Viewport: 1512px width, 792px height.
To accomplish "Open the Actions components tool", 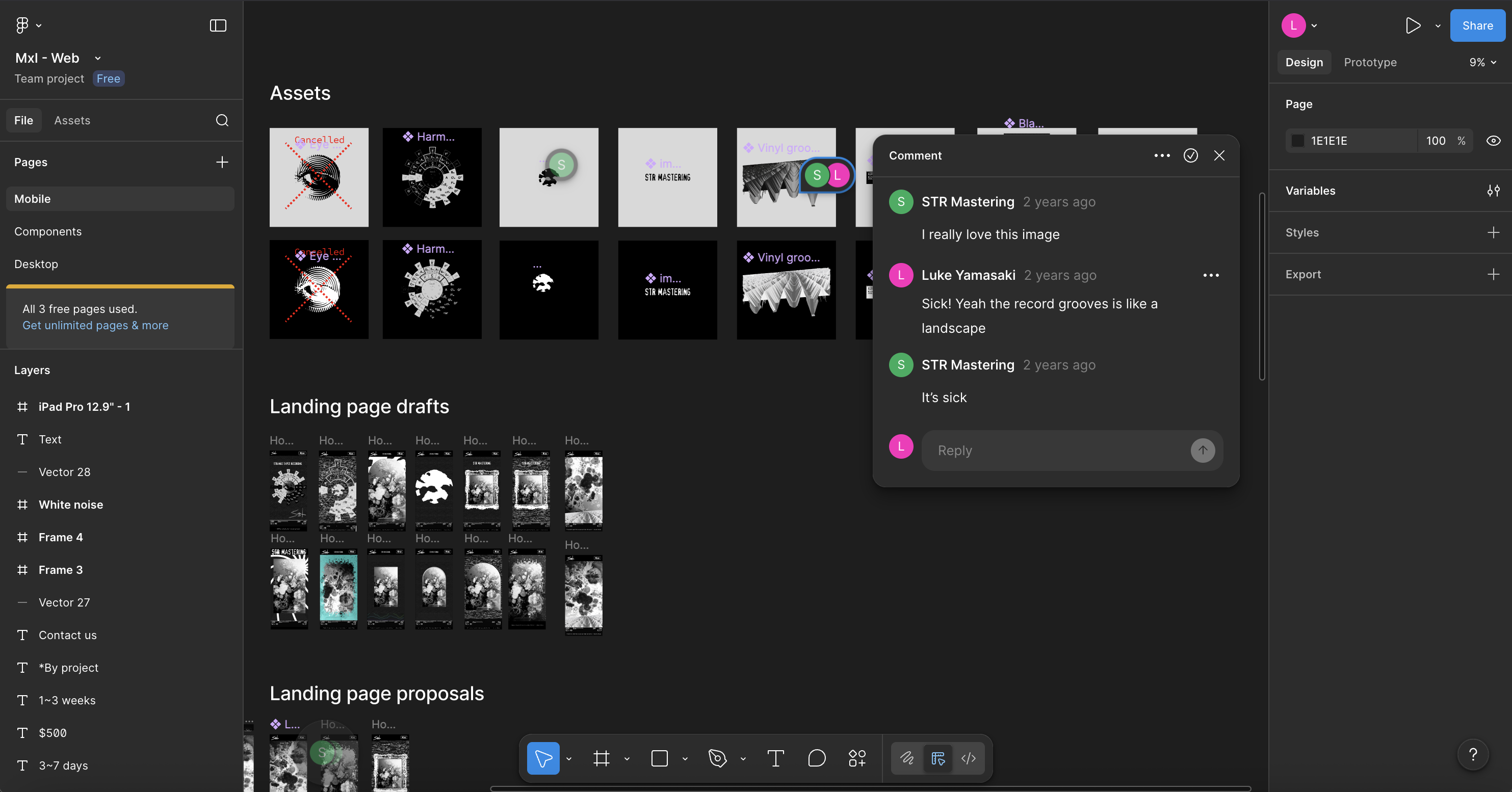I will 857,758.
